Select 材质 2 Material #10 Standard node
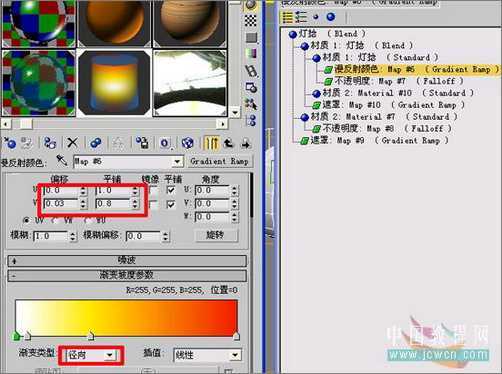Viewport: 502px width, 374px height. (x=393, y=93)
